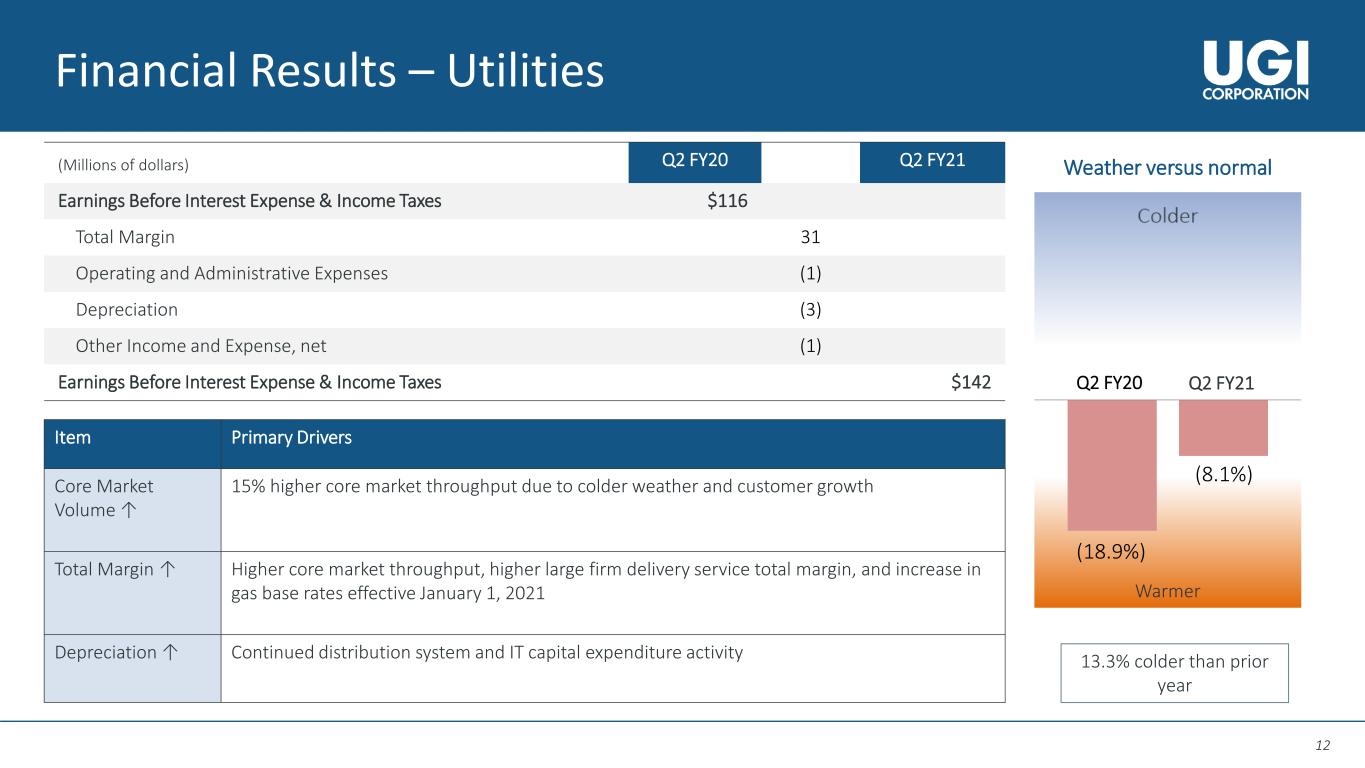This screenshot has width=1365, height=768.
Task: Click the Colder label in chart
Action: pyautogui.click(x=1167, y=216)
